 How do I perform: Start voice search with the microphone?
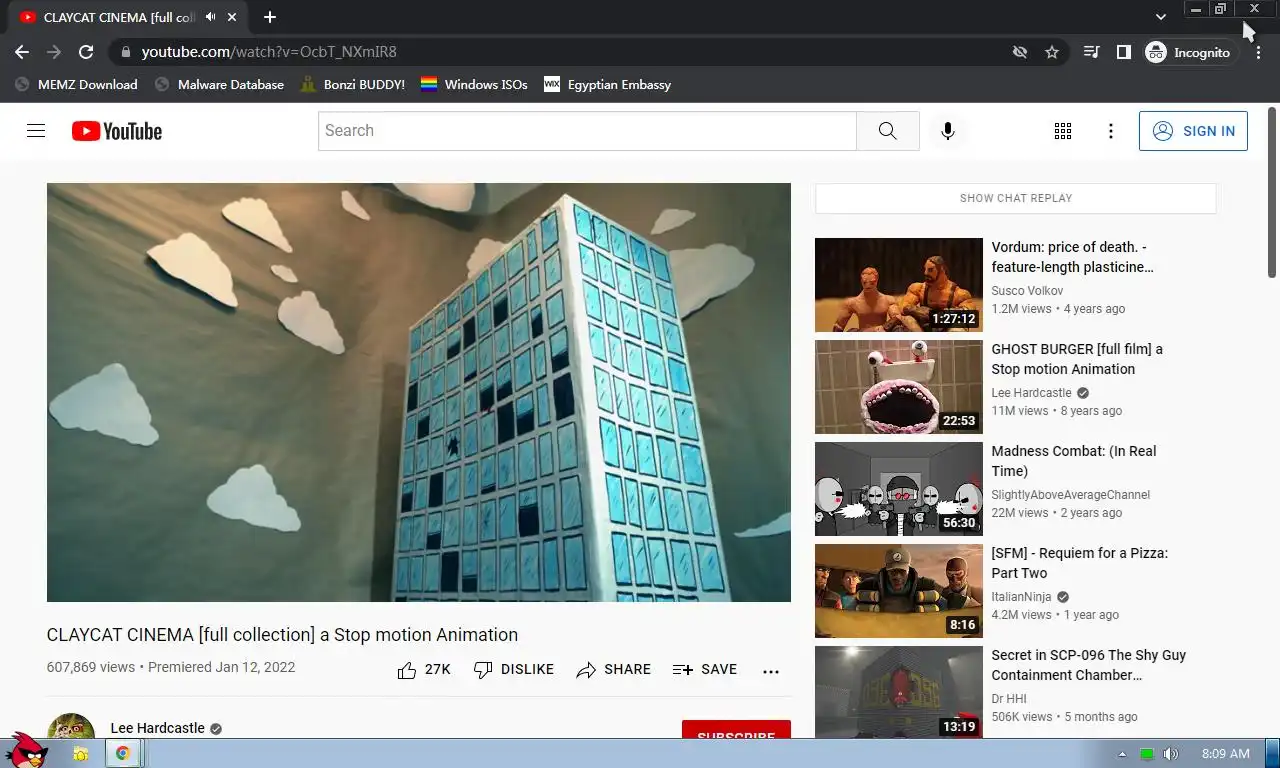(948, 131)
